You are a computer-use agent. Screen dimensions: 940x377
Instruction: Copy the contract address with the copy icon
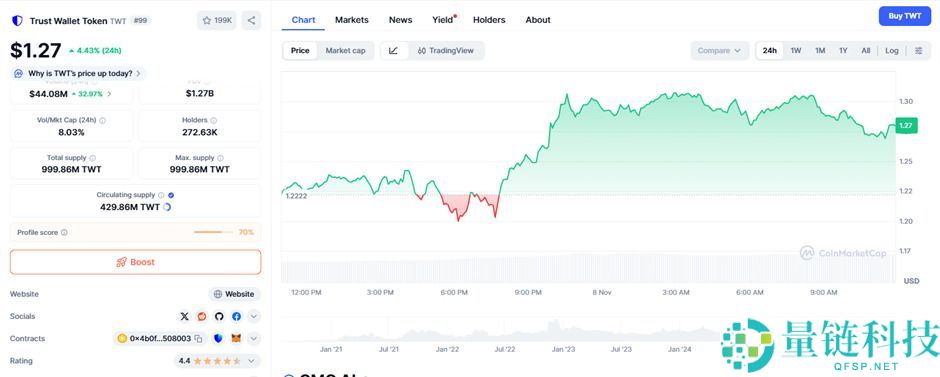(198, 339)
